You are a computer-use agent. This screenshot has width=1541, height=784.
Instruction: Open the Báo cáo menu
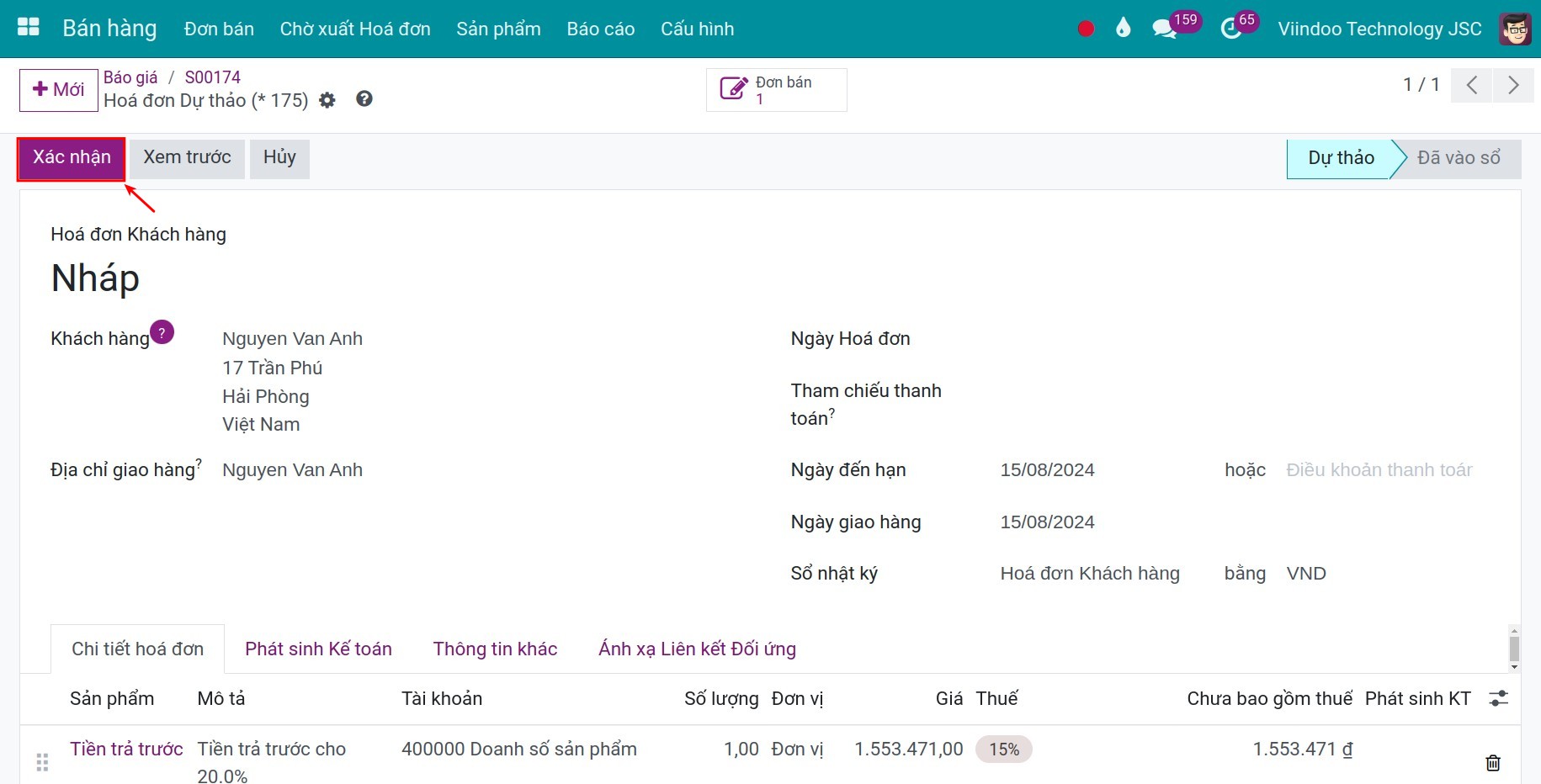pyautogui.click(x=600, y=28)
